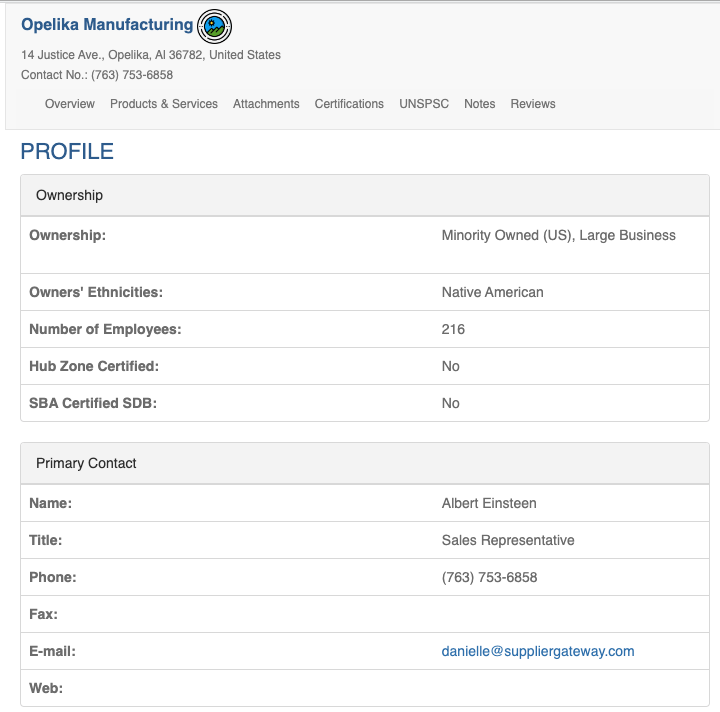This screenshot has width=720, height=712.
Task: Switch to the Overview tab
Action: point(70,104)
